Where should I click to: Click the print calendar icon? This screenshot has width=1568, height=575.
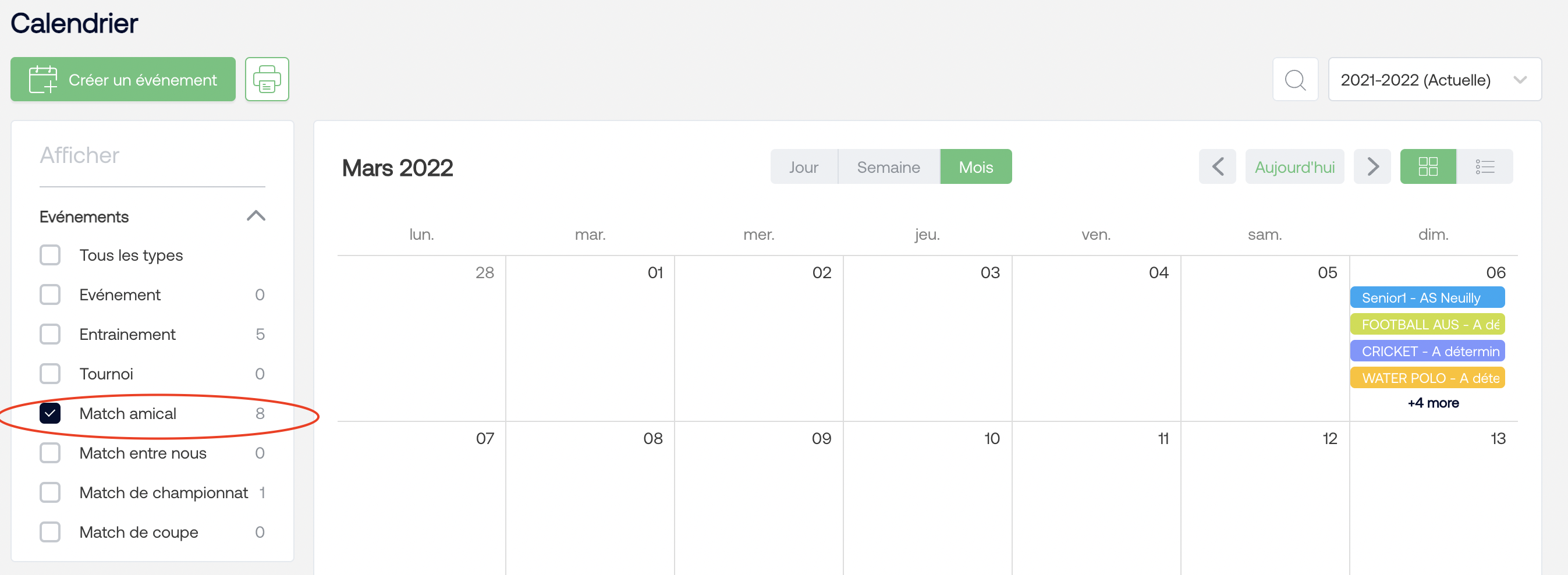coord(267,79)
